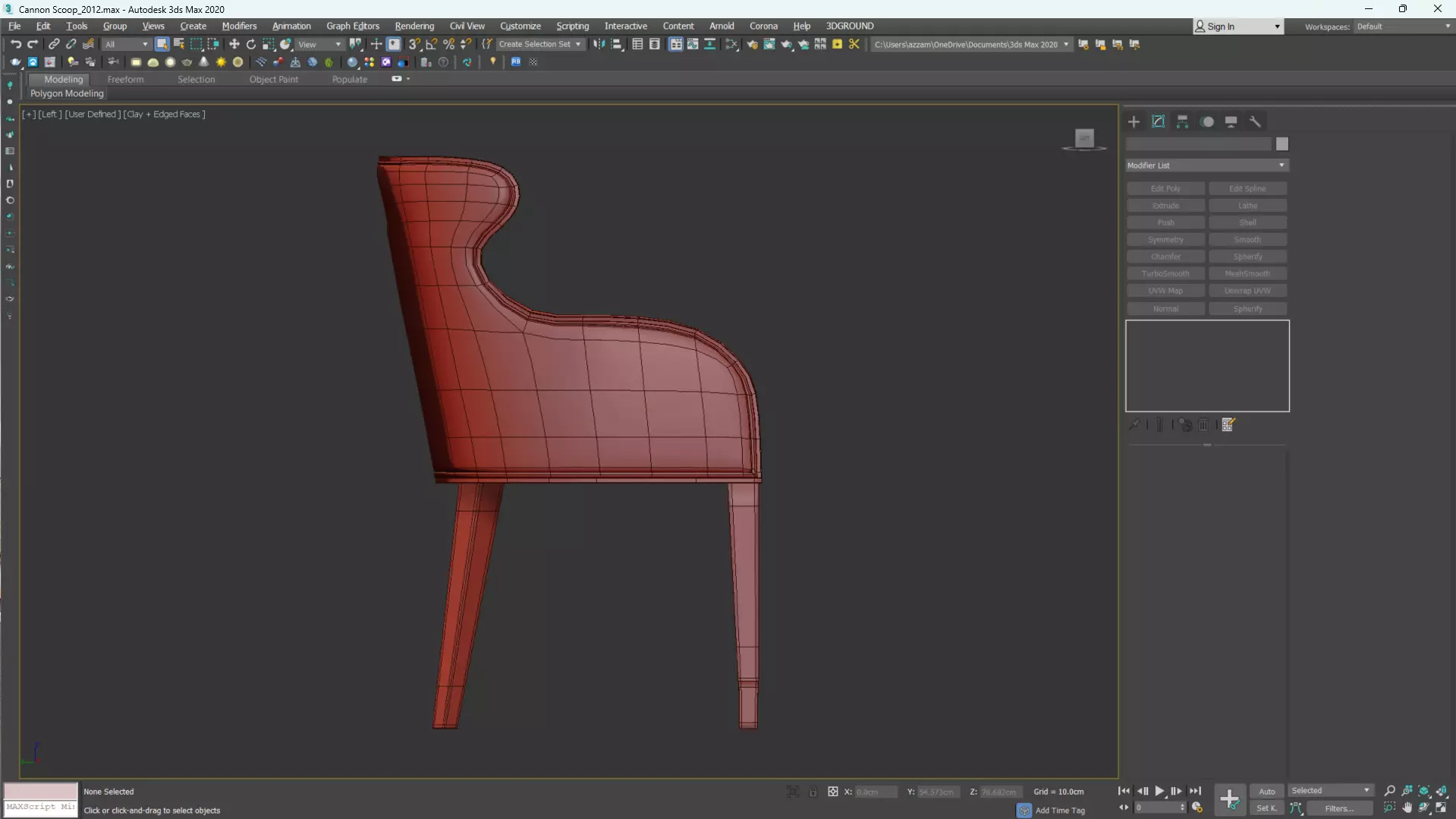Click the Polygon Modeling panel label
The width and height of the screenshot is (1456, 819).
(x=67, y=93)
